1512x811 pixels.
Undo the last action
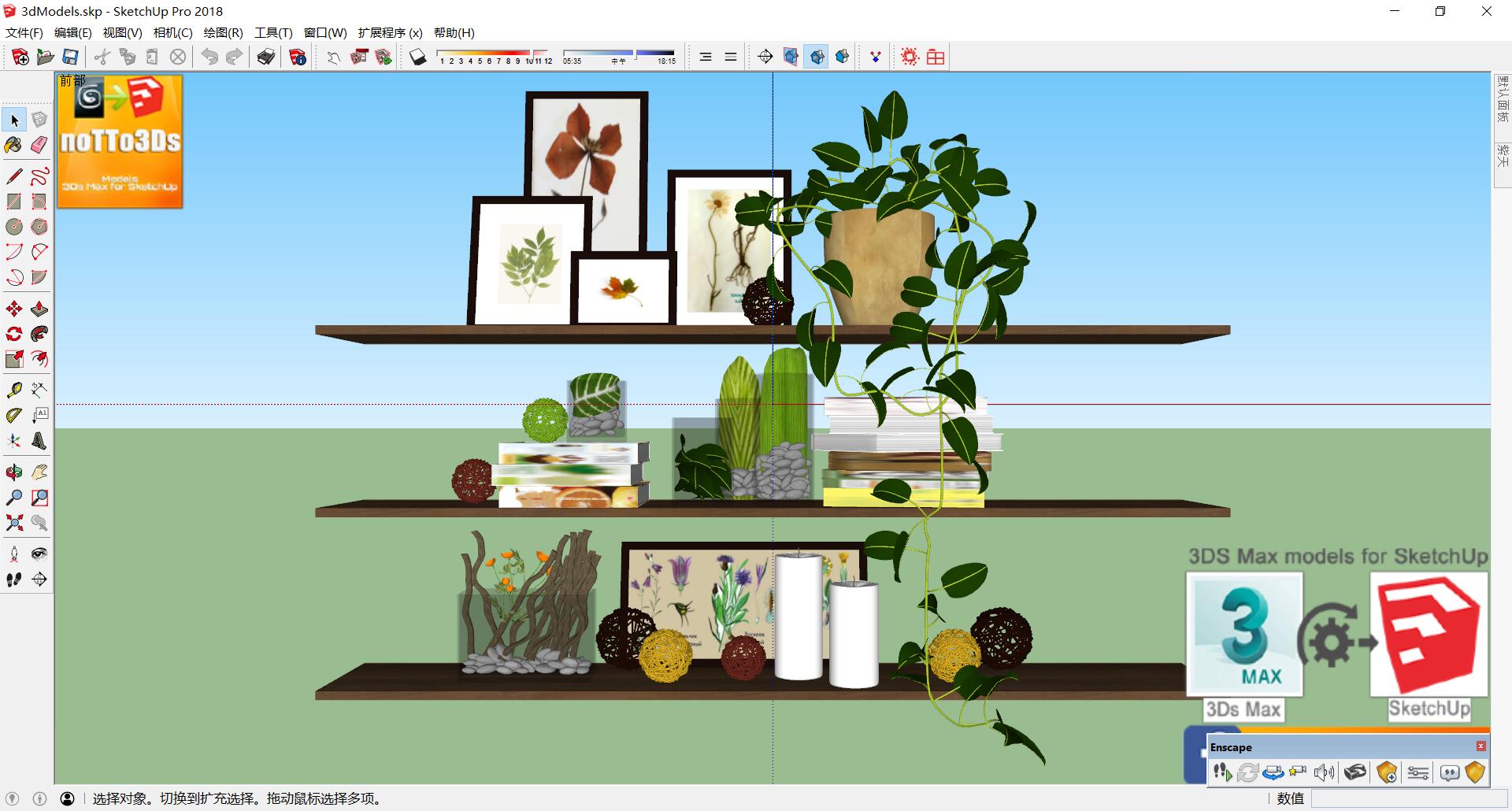[209, 57]
